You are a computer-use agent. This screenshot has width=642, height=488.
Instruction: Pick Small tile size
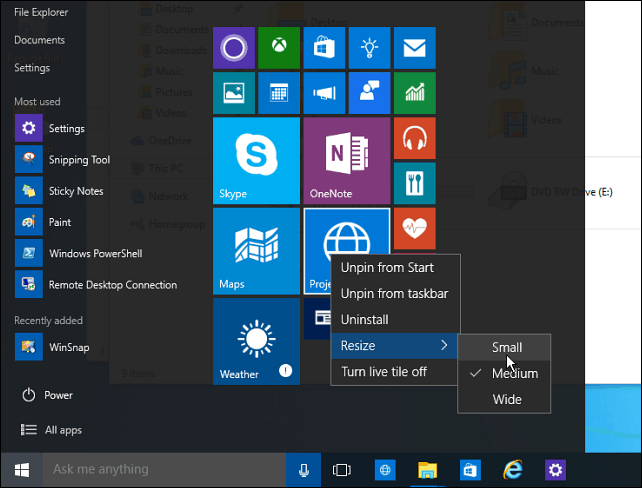(x=504, y=348)
